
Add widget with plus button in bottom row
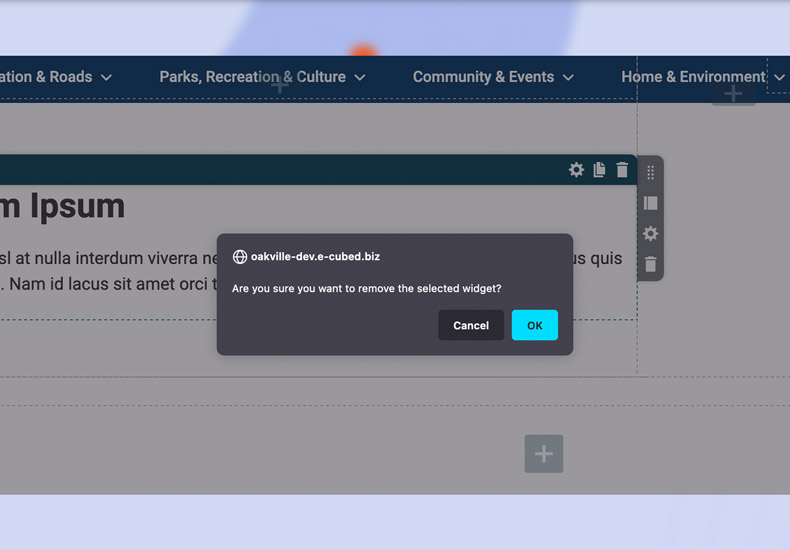click(543, 454)
